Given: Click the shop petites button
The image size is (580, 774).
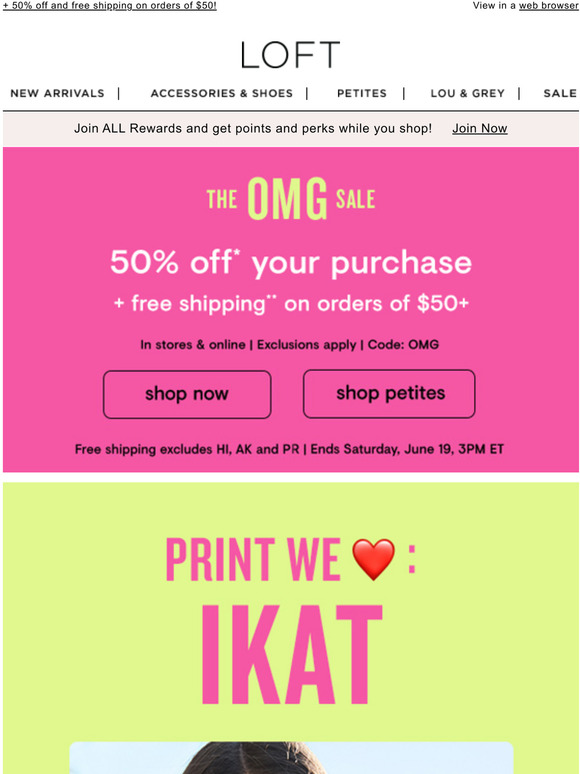Looking at the screenshot, I should 389,393.
